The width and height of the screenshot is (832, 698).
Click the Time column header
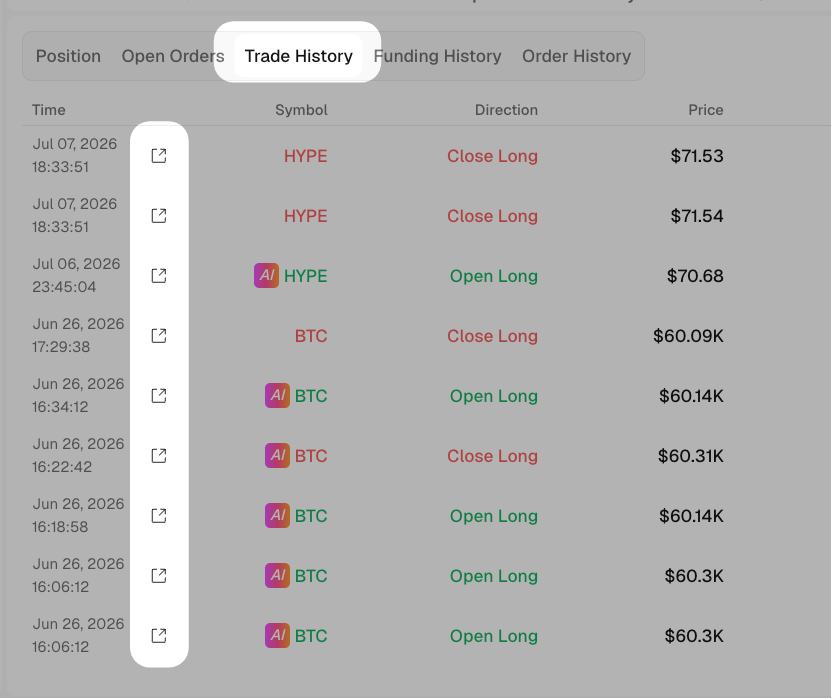(49, 110)
